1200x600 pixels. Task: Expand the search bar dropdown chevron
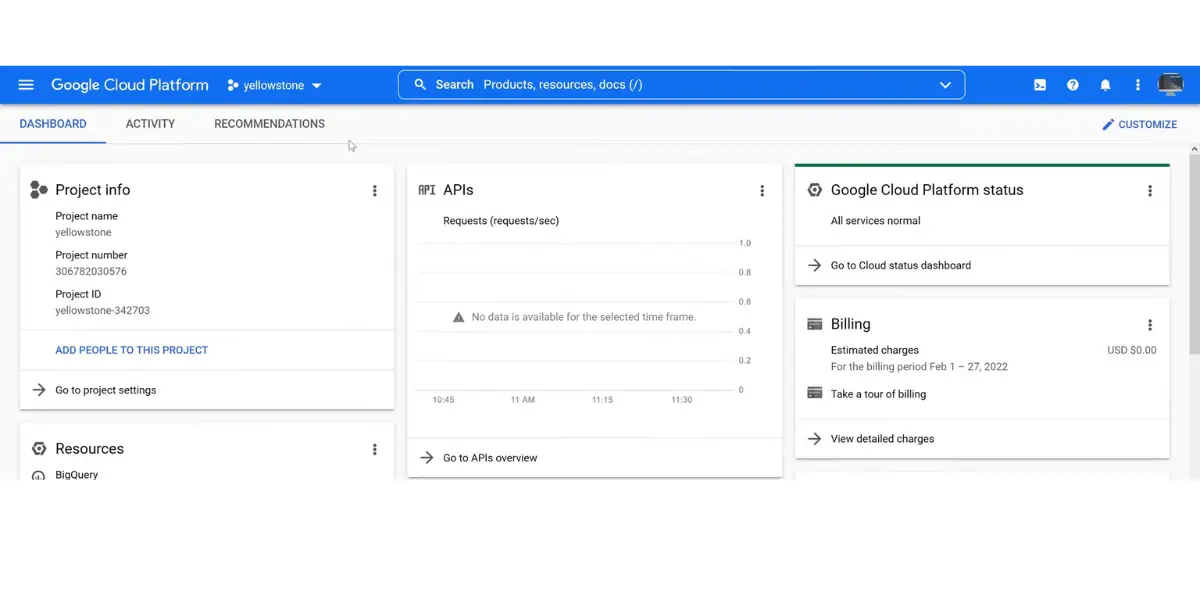coord(945,85)
